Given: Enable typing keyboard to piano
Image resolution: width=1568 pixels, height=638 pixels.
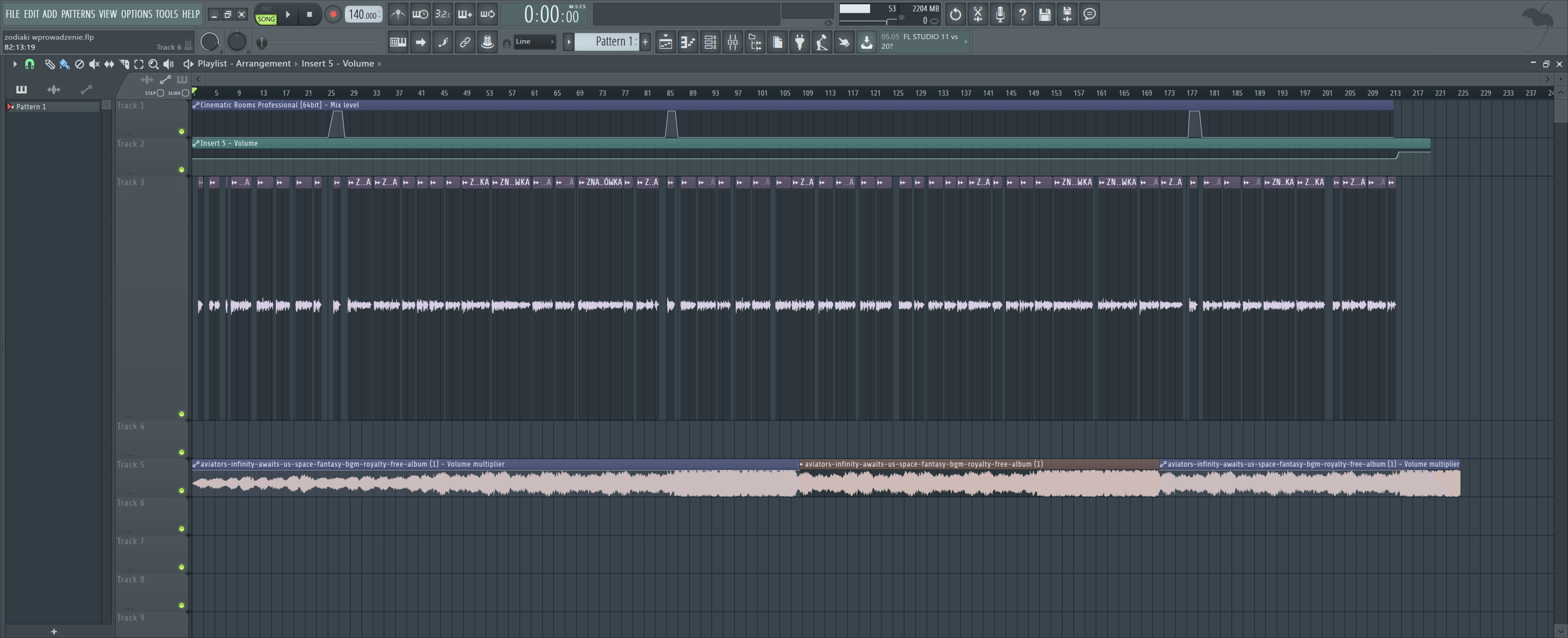Looking at the screenshot, I should coord(398,42).
